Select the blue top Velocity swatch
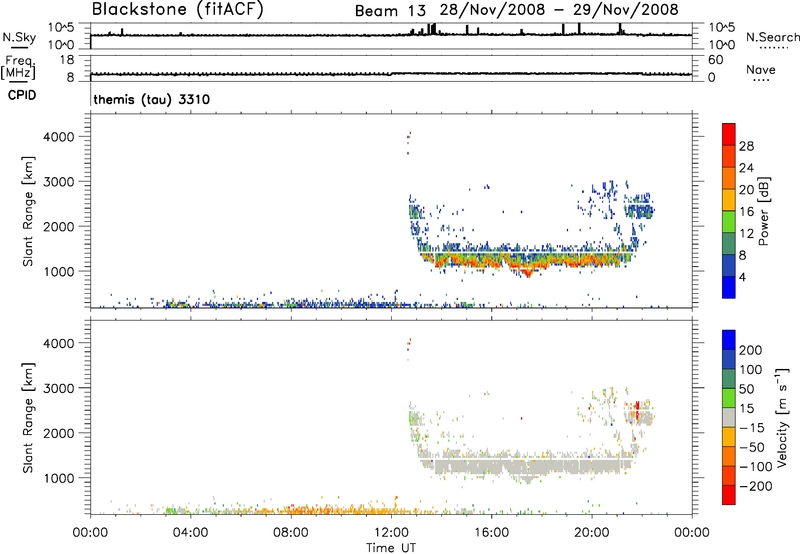The width and height of the screenshot is (800, 554). pos(729,340)
